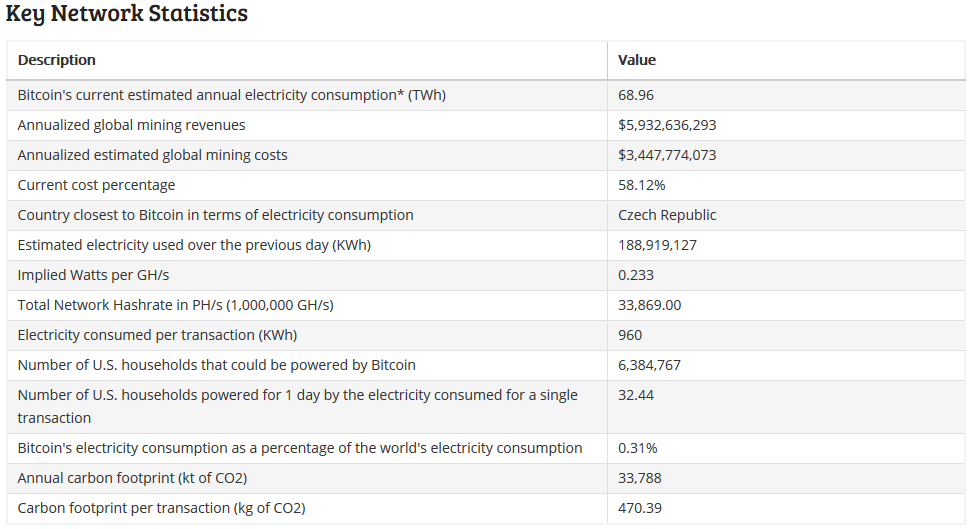The height and width of the screenshot is (529, 971).
Task: Click the 68.96 TWh value cell
Action: (636, 95)
